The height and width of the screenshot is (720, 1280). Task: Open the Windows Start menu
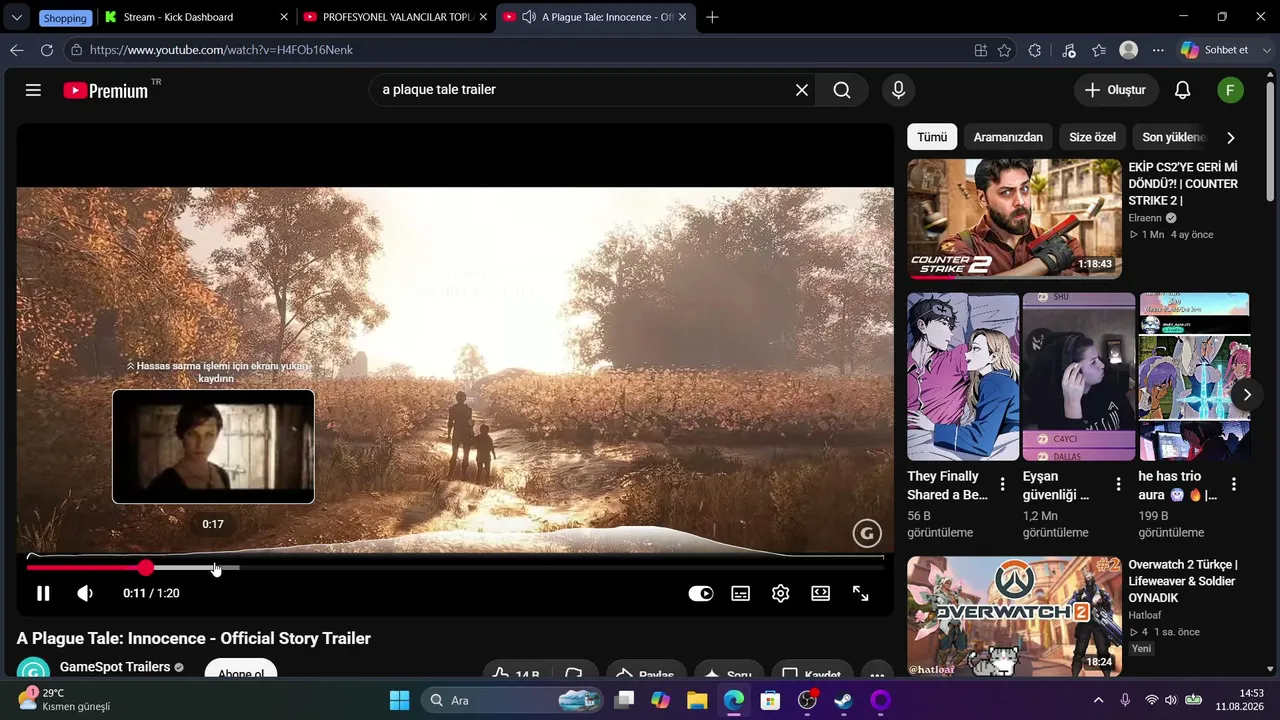(x=399, y=700)
